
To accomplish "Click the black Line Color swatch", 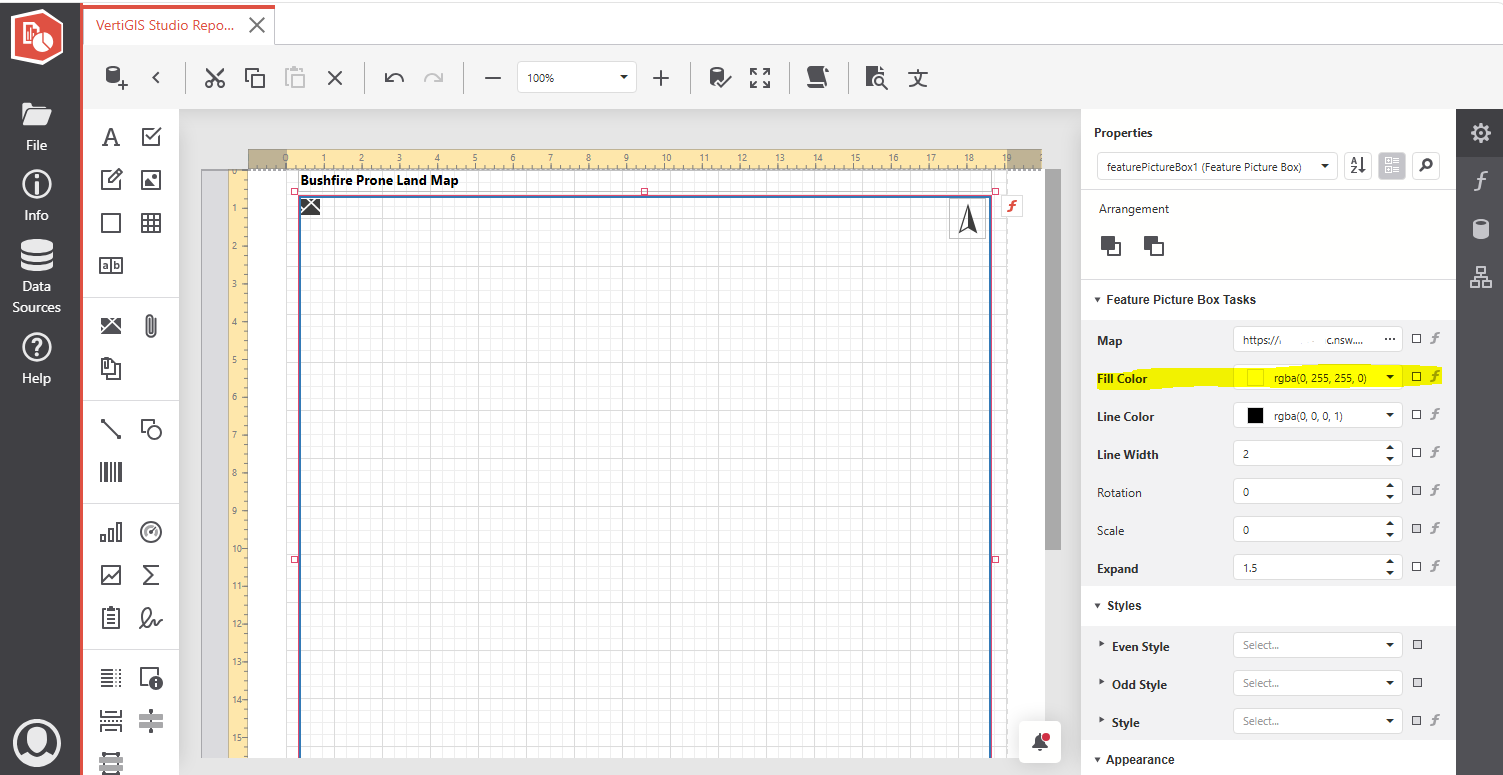I will [x=1255, y=415].
